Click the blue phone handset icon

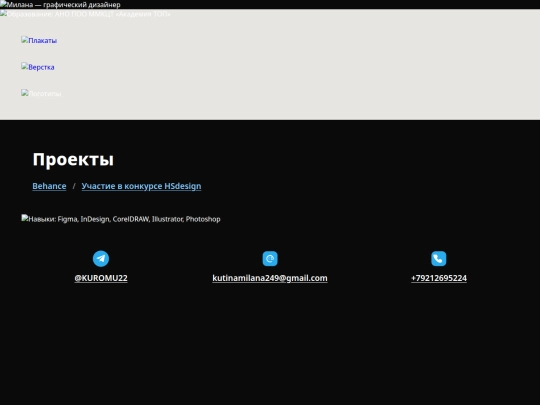coord(439,259)
